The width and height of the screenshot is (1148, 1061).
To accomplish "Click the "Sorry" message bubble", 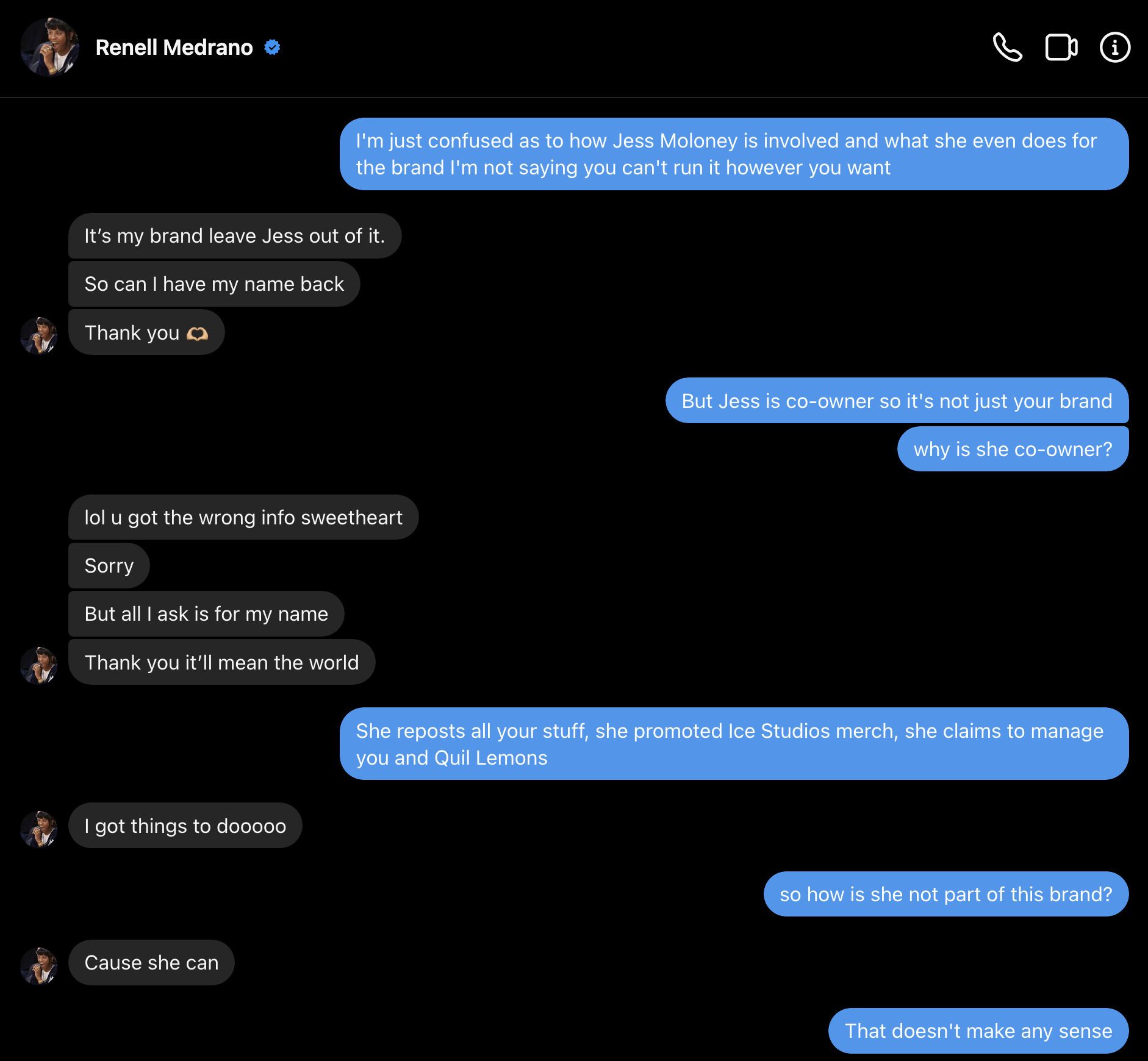I will pos(109,566).
